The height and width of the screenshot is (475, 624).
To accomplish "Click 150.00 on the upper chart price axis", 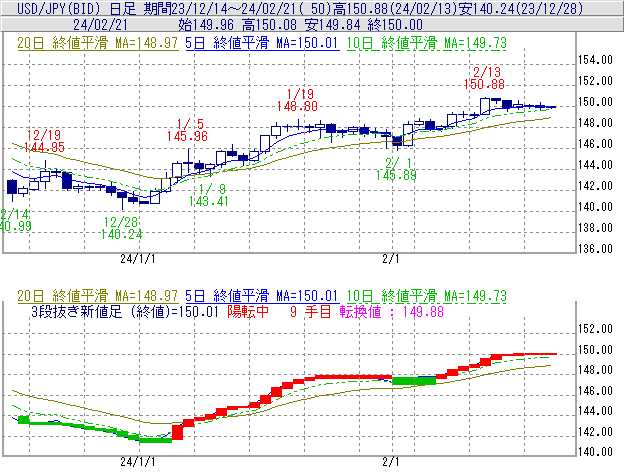I will pyautogui.click(x=595, y=102).
